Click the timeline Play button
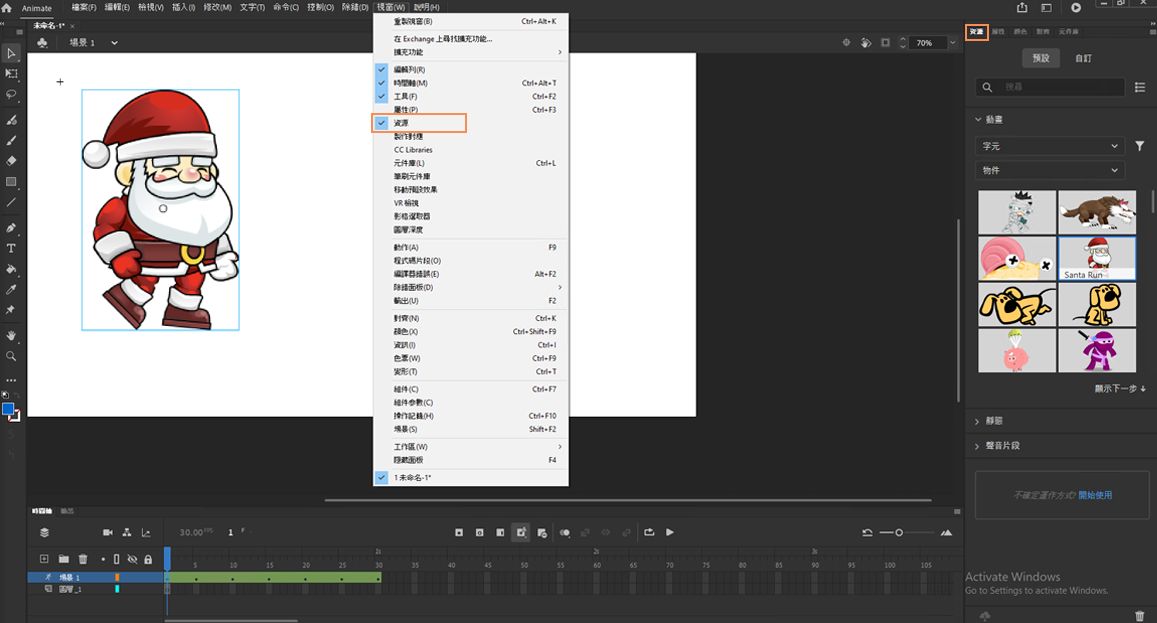Image resolution: width=1157 pixels, height=623 pixels. (x=670, y=532)
